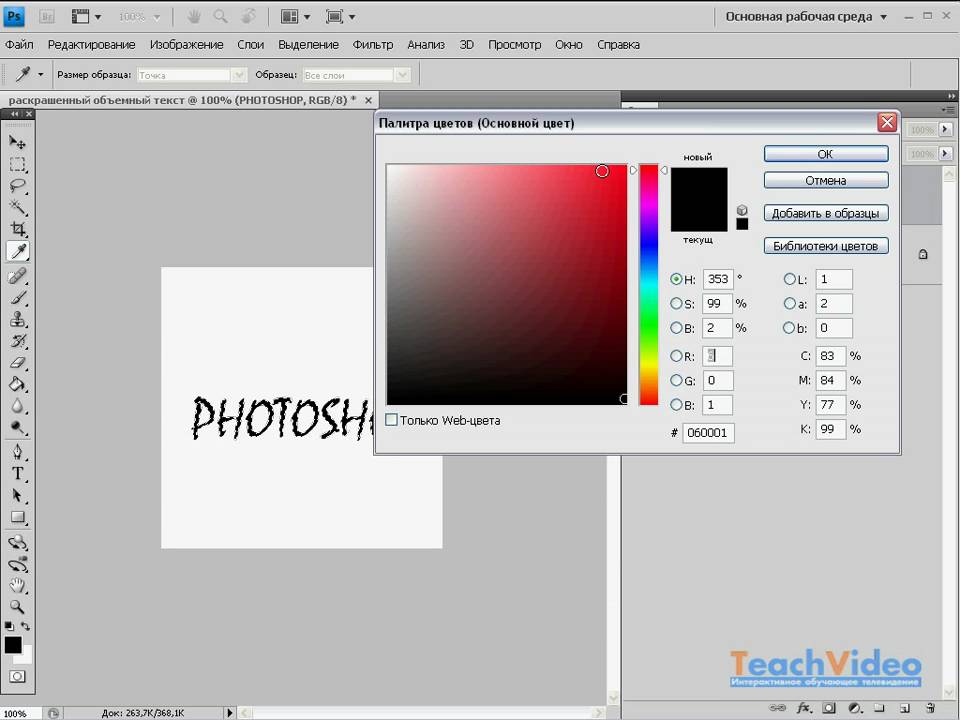Select the Lab a radio button
960x720 pixels.
(790, 303)
